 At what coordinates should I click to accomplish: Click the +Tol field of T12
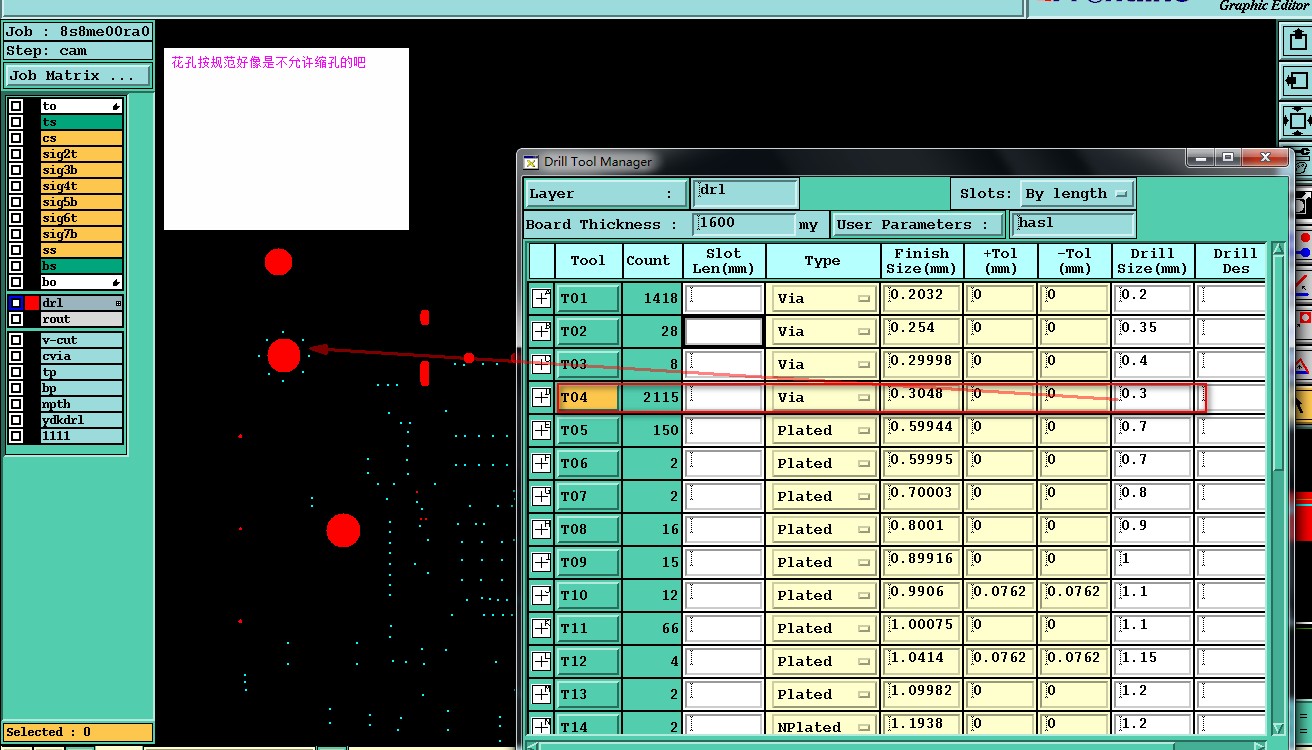1000,661
